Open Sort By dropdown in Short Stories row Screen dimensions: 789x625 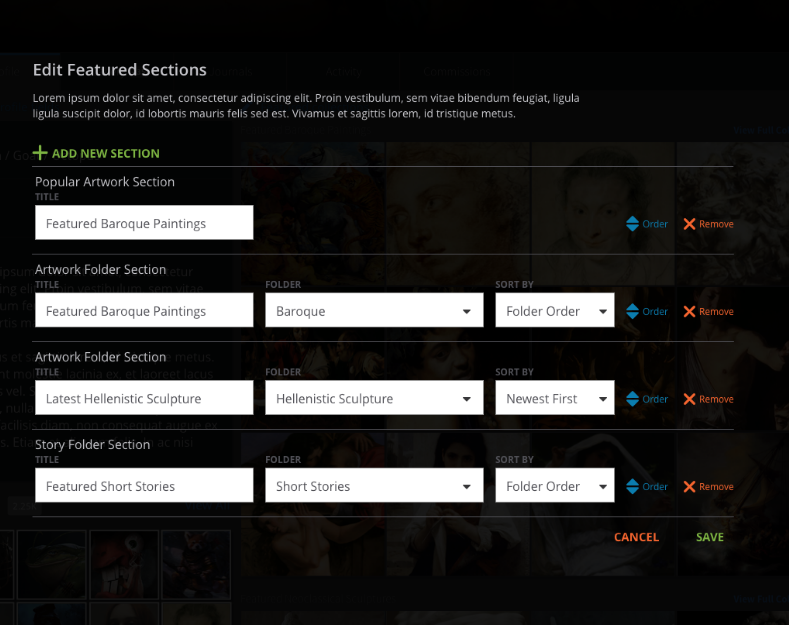tap(555, 485)
